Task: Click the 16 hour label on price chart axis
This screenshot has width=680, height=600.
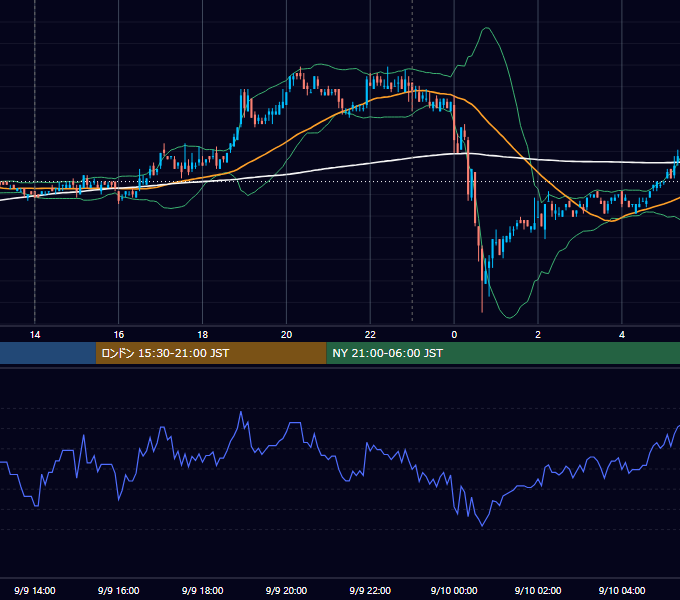Action: [118, 335]
